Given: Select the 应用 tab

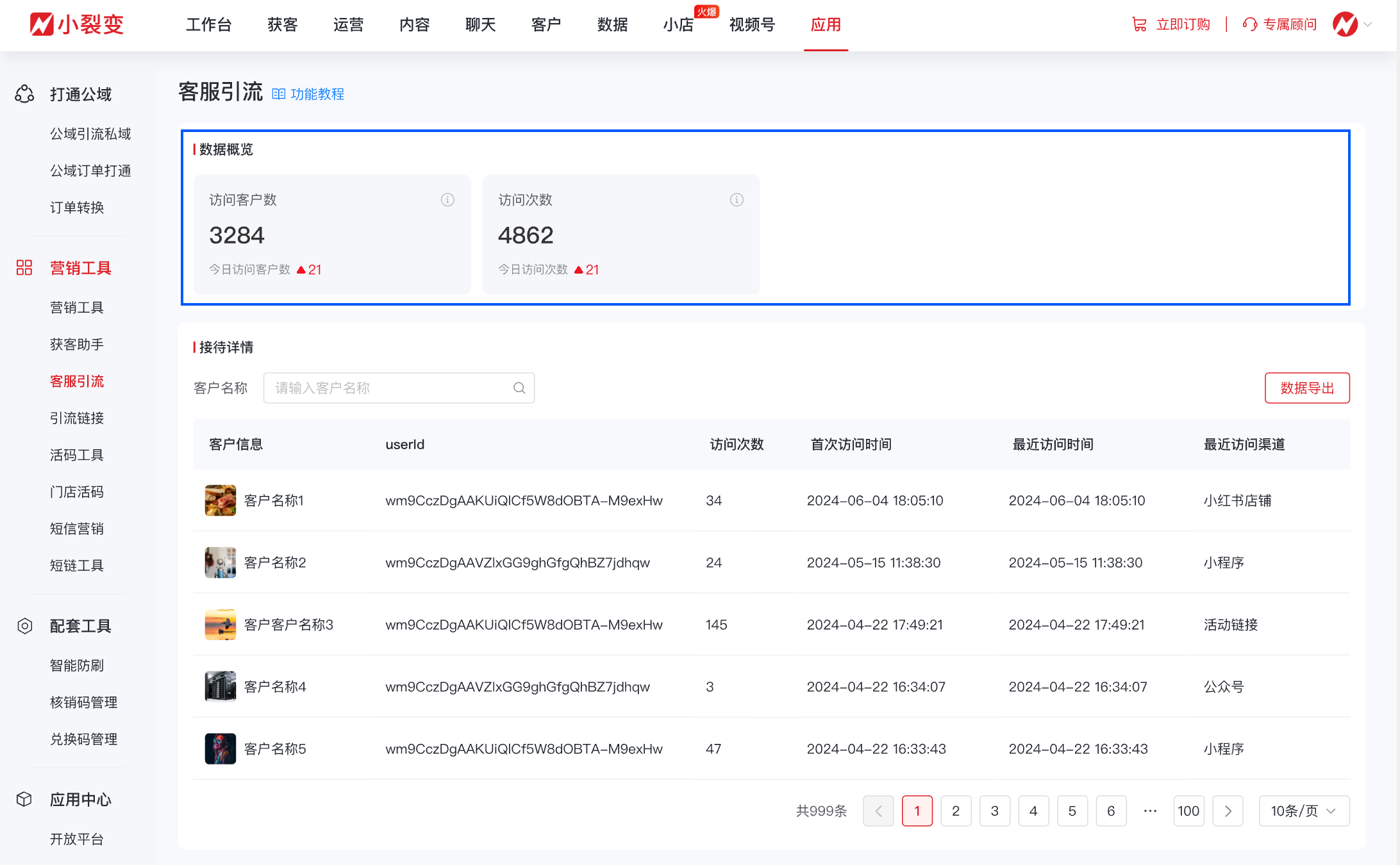Looking at the screenshot, I should [x=826, y=24].
